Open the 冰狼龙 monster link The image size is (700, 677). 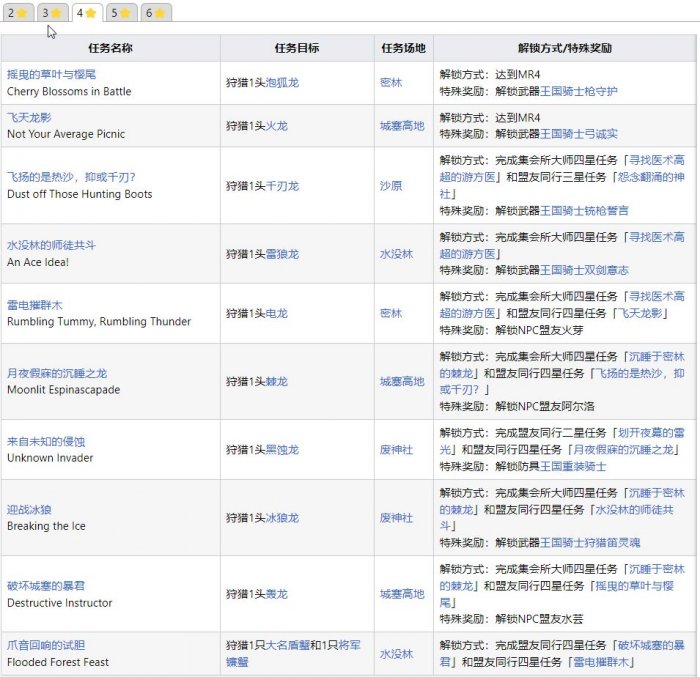coord(281,518)
